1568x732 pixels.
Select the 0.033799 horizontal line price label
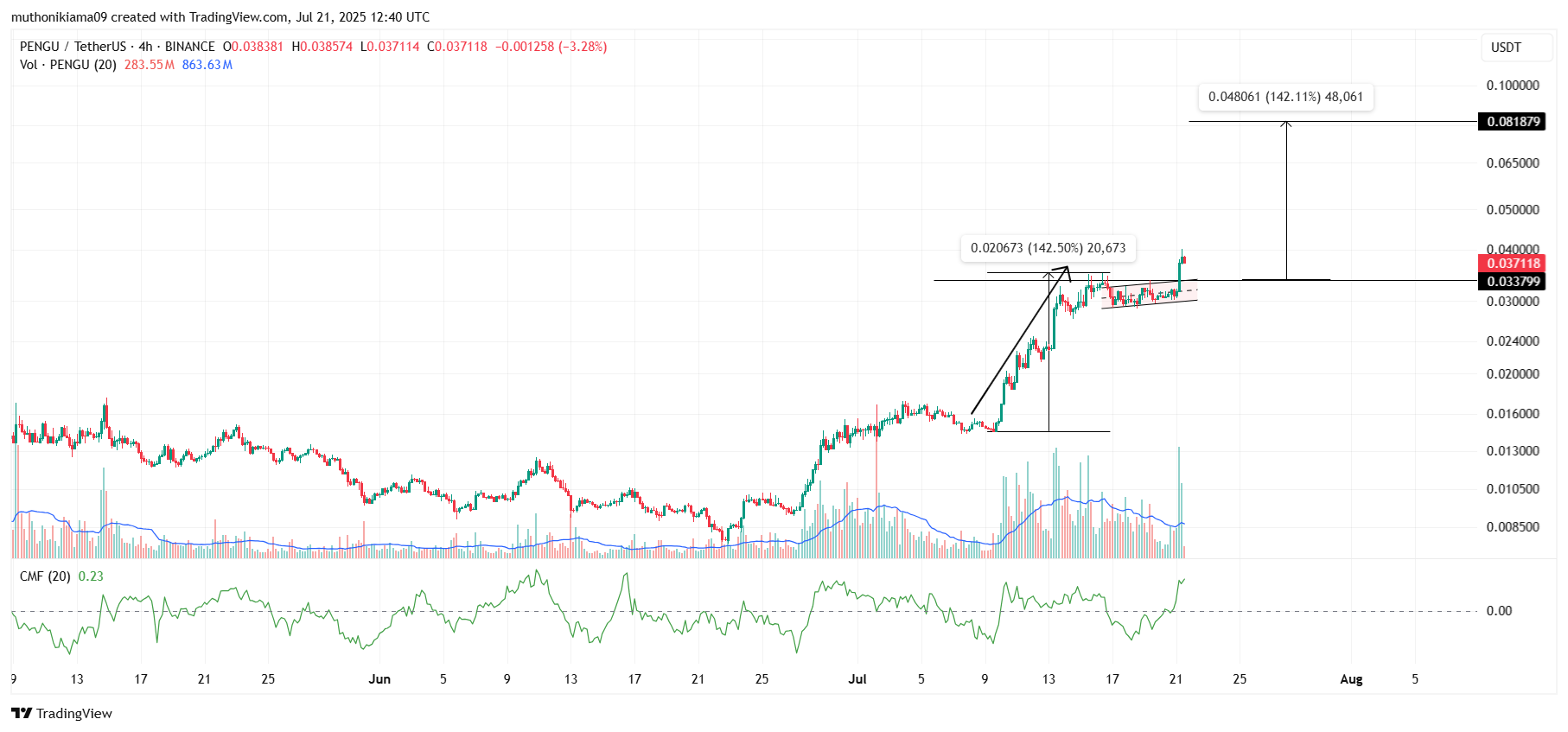coord(1513,282)
